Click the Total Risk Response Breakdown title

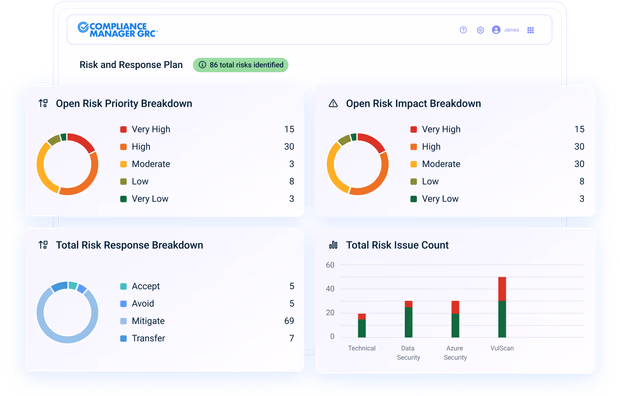click(129, 245)
